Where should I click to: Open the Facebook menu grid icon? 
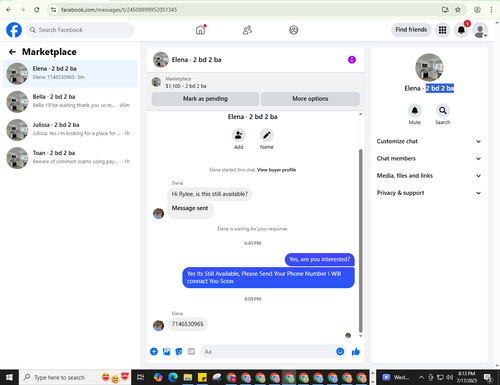(x=442, y=30)
